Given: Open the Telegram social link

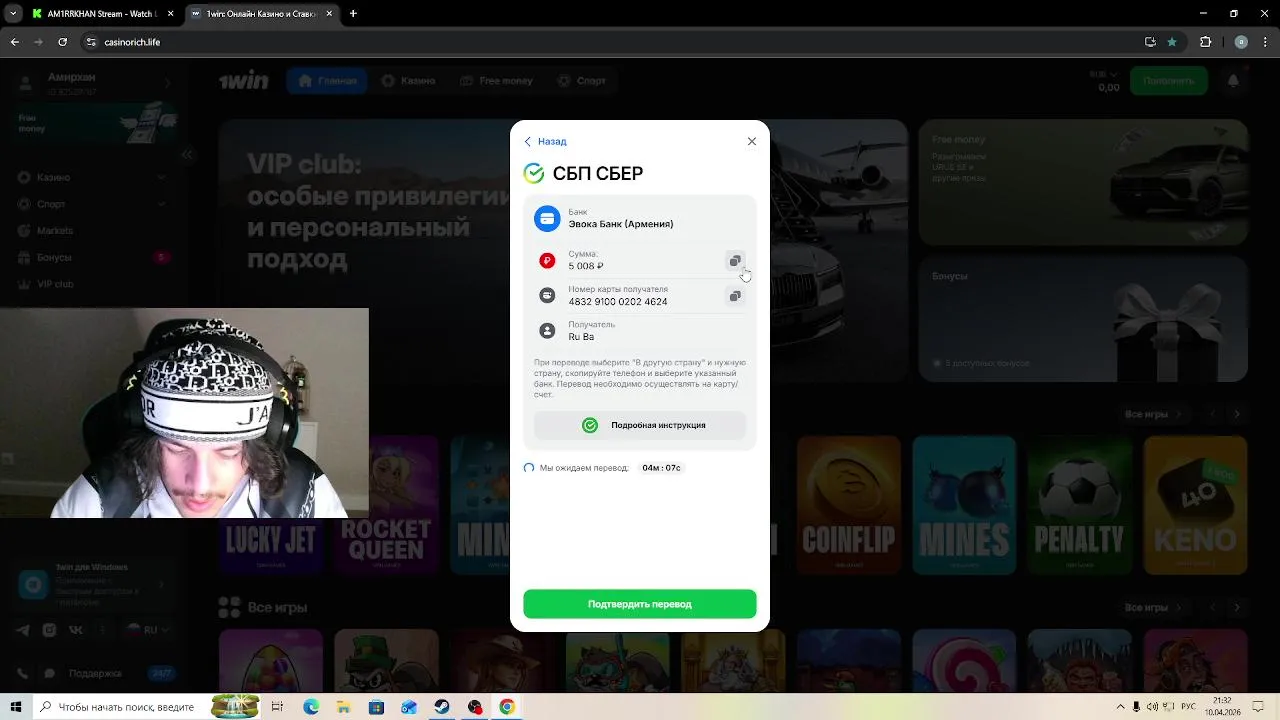Looking at the screenshot, I should tap(23, 630).
